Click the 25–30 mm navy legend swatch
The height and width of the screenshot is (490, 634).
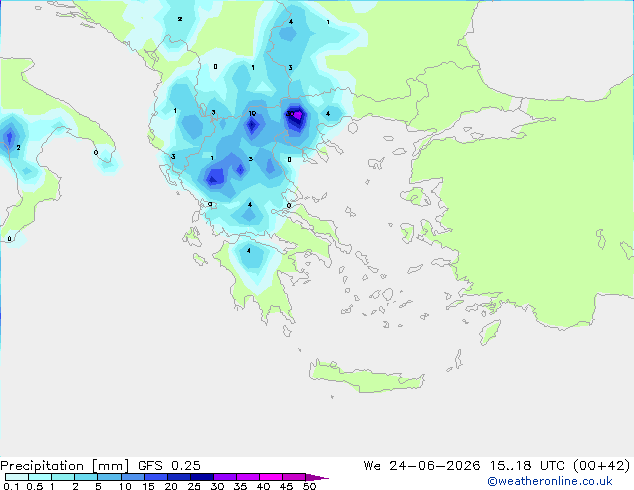click(202, 477)
